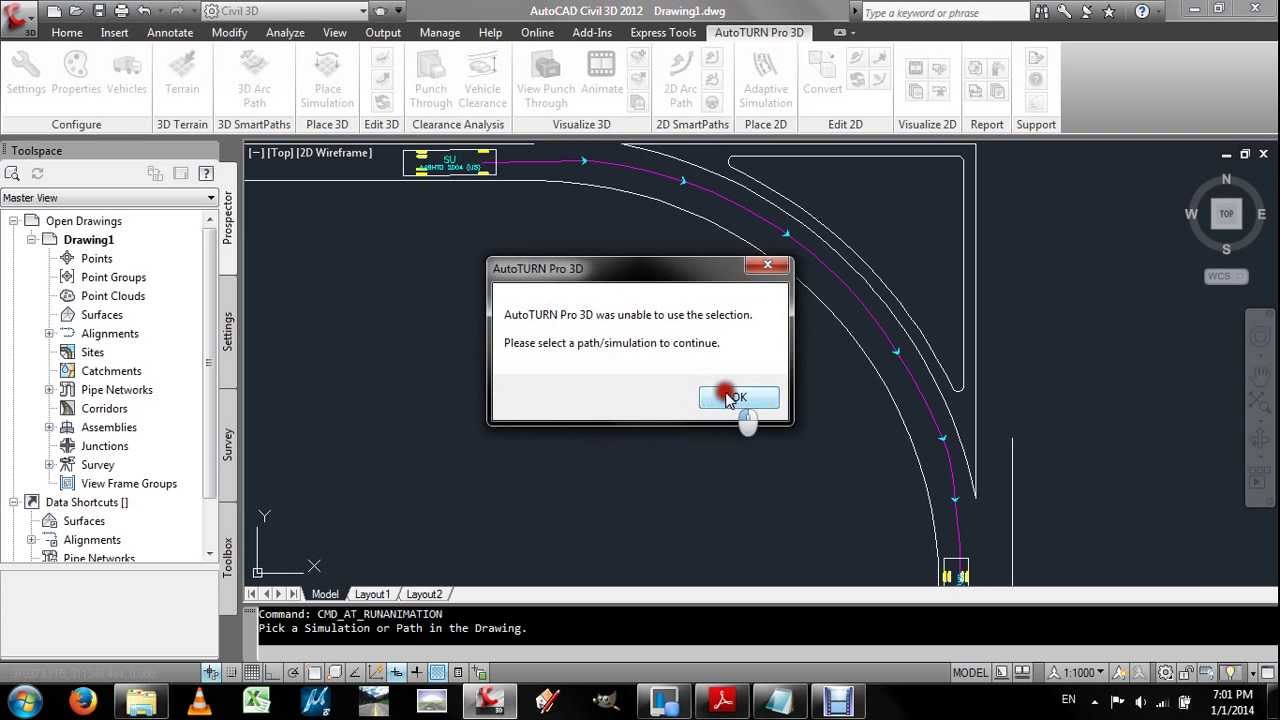Open the WCS dropdown below the ViewCube
The height and width of the screenshot is (720, 1280).
point(1226,276)
